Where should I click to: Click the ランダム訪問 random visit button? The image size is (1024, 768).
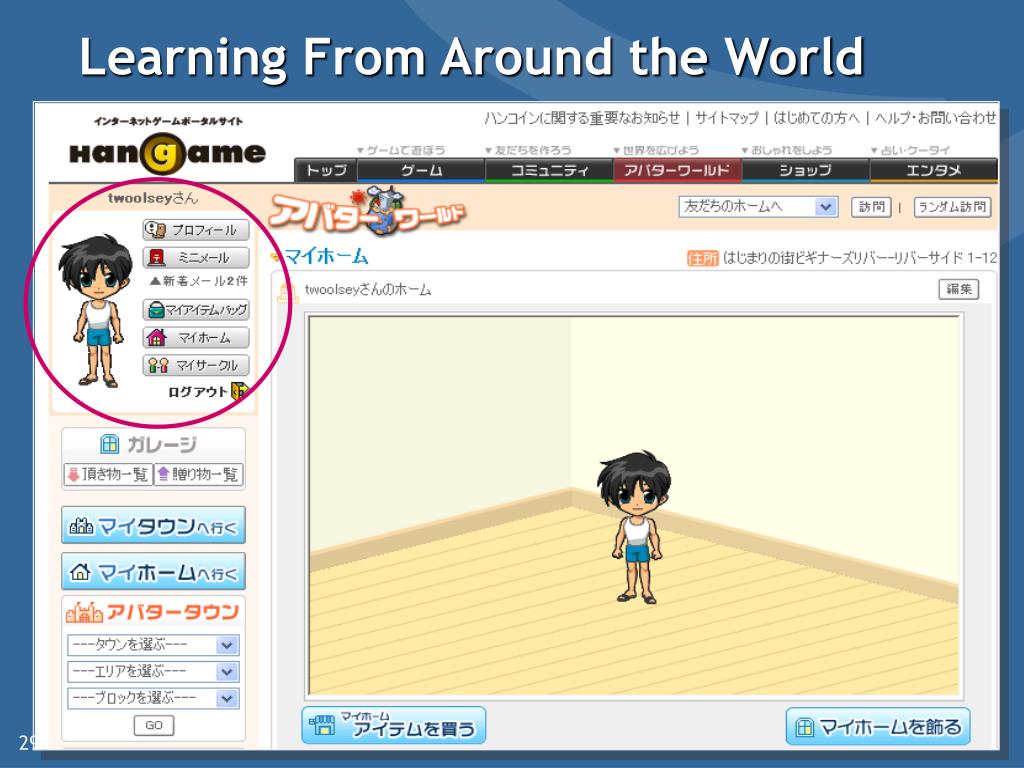[x=952, y=207]
